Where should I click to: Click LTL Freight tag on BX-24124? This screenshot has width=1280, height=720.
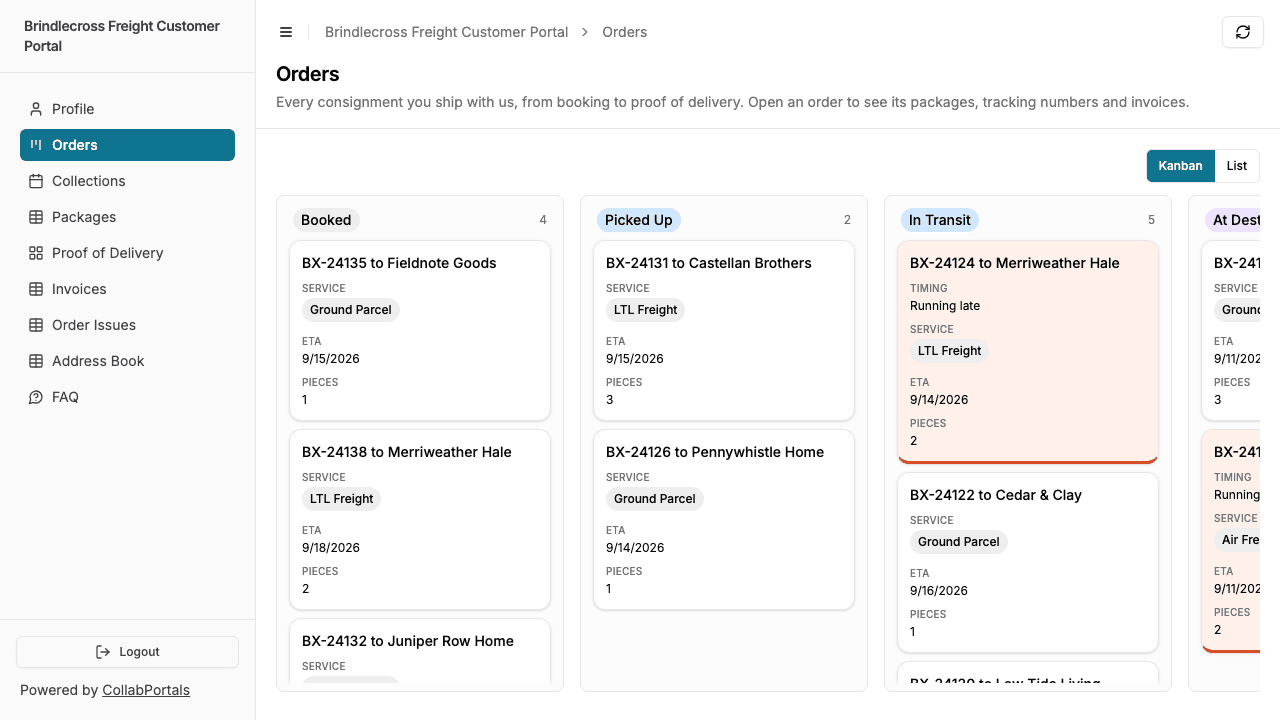tap(949, 351)
